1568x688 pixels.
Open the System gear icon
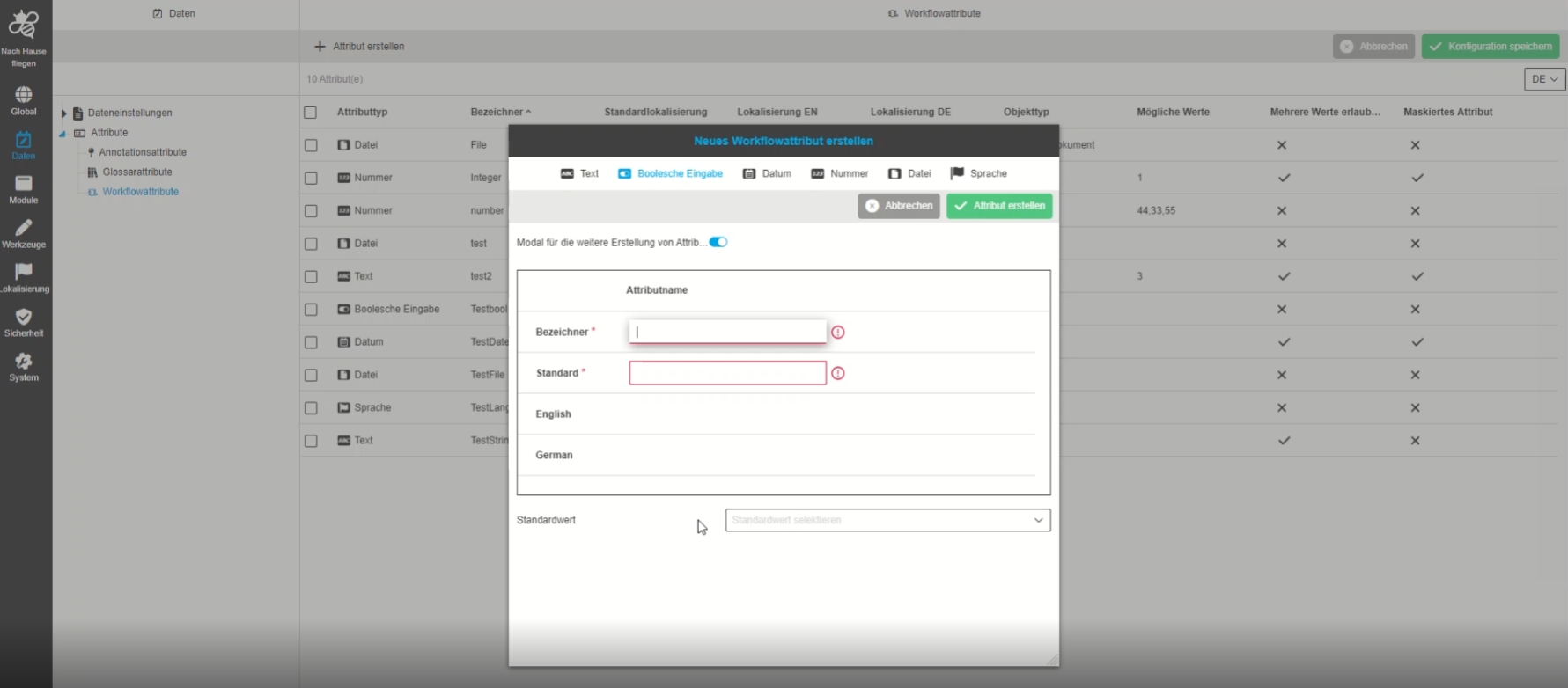click(x=24, y=361)
